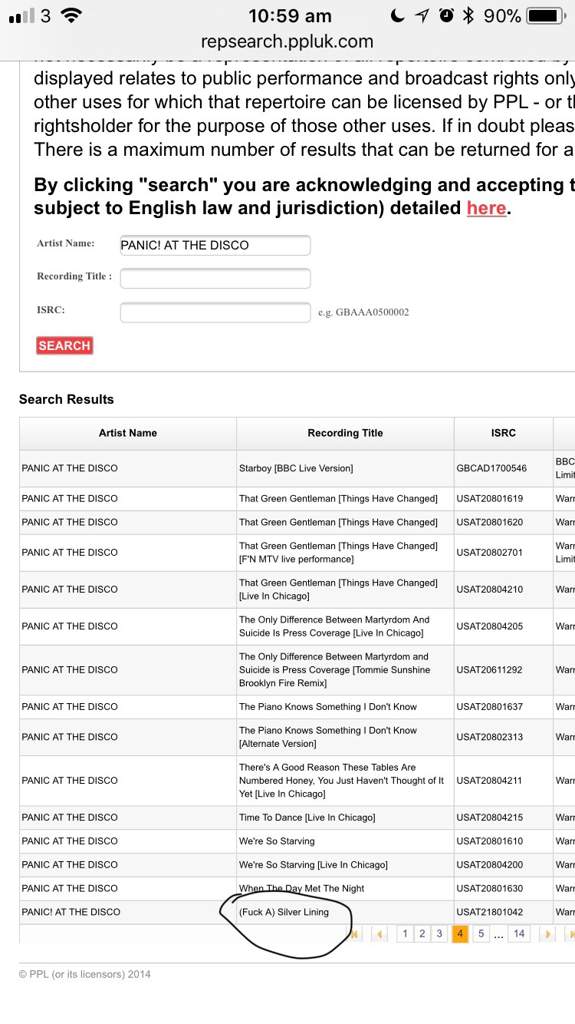Click the red SEARCH button
Viewport: 575px width, 1024px height.
[65, 345]
